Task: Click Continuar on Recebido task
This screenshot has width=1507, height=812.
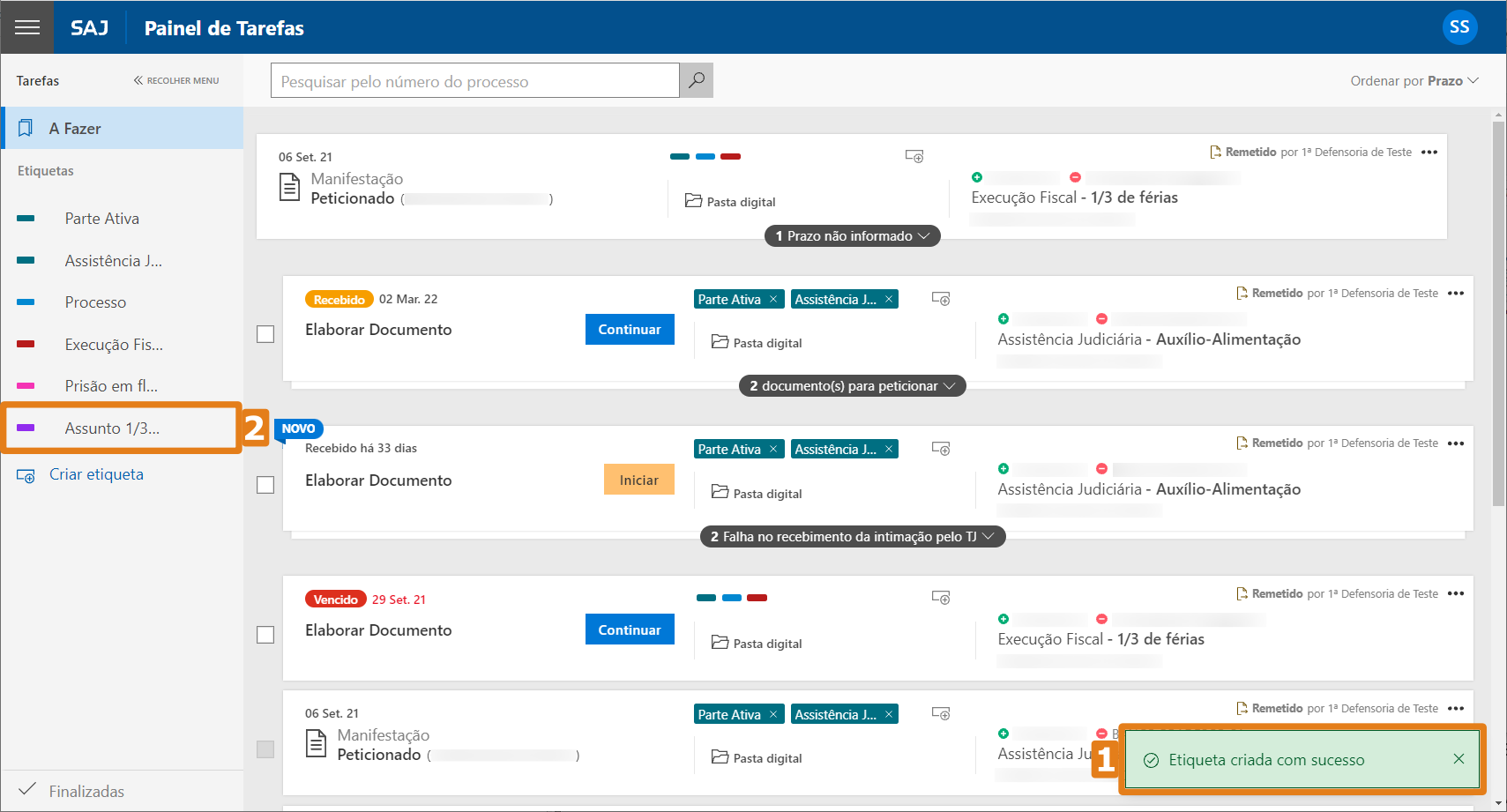Action: (630, 330)
